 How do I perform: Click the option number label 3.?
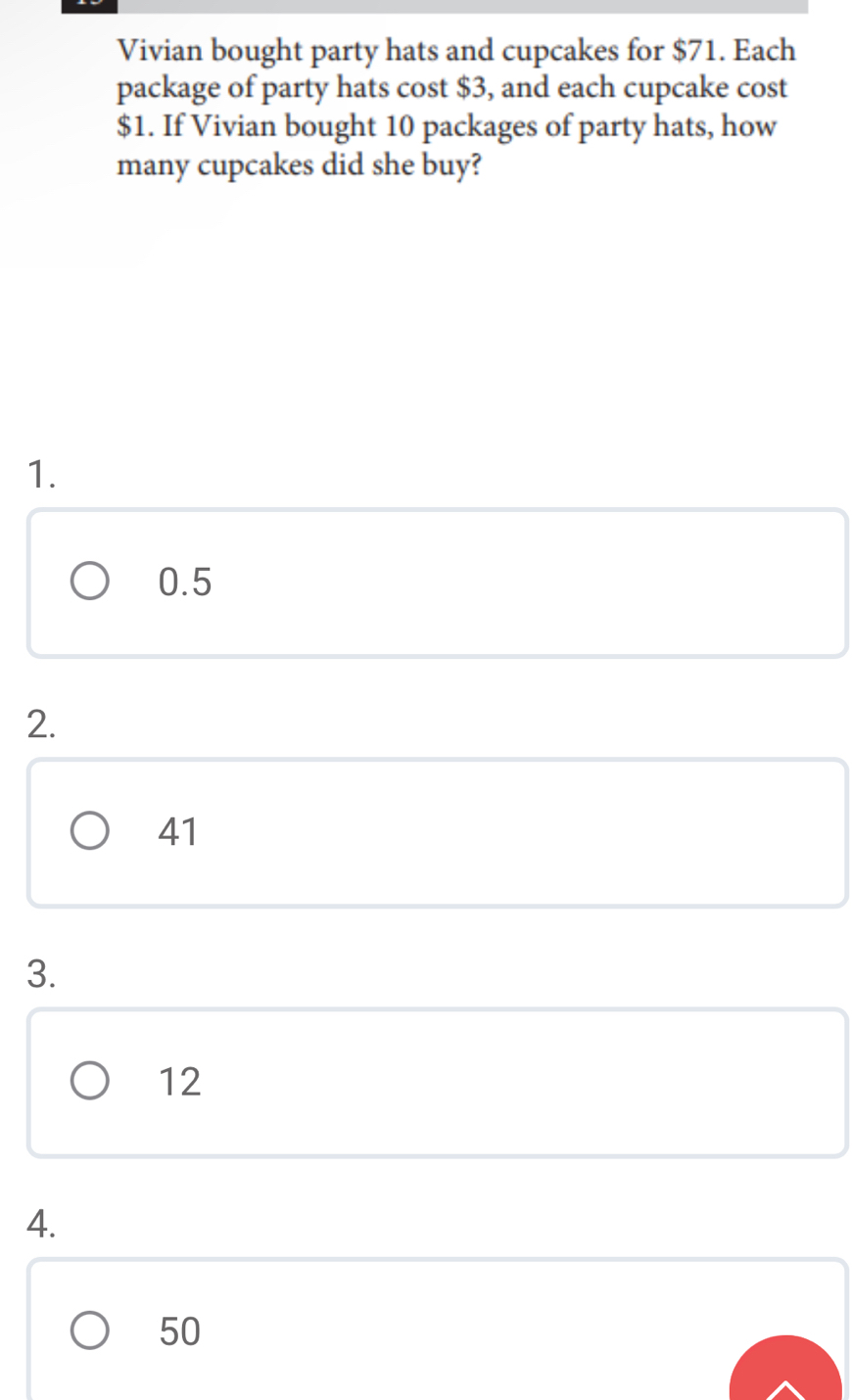point(41,973)
